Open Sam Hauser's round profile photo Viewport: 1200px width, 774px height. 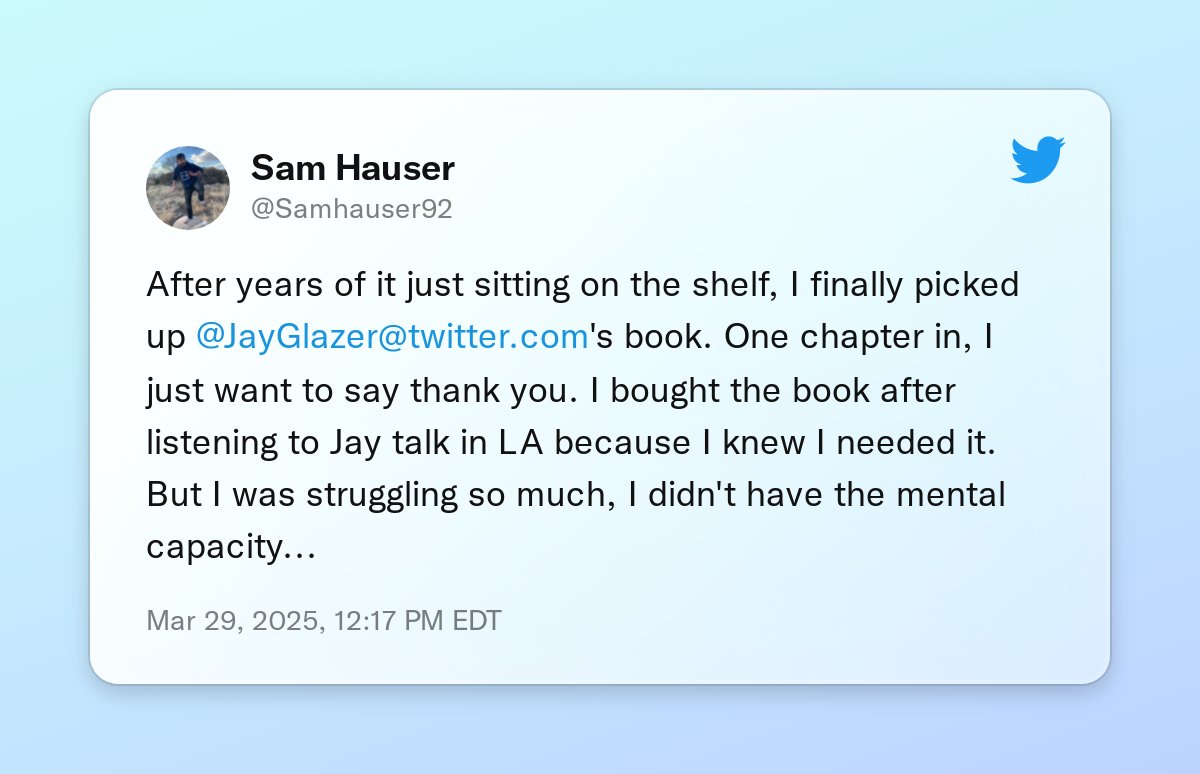(188, 188)
